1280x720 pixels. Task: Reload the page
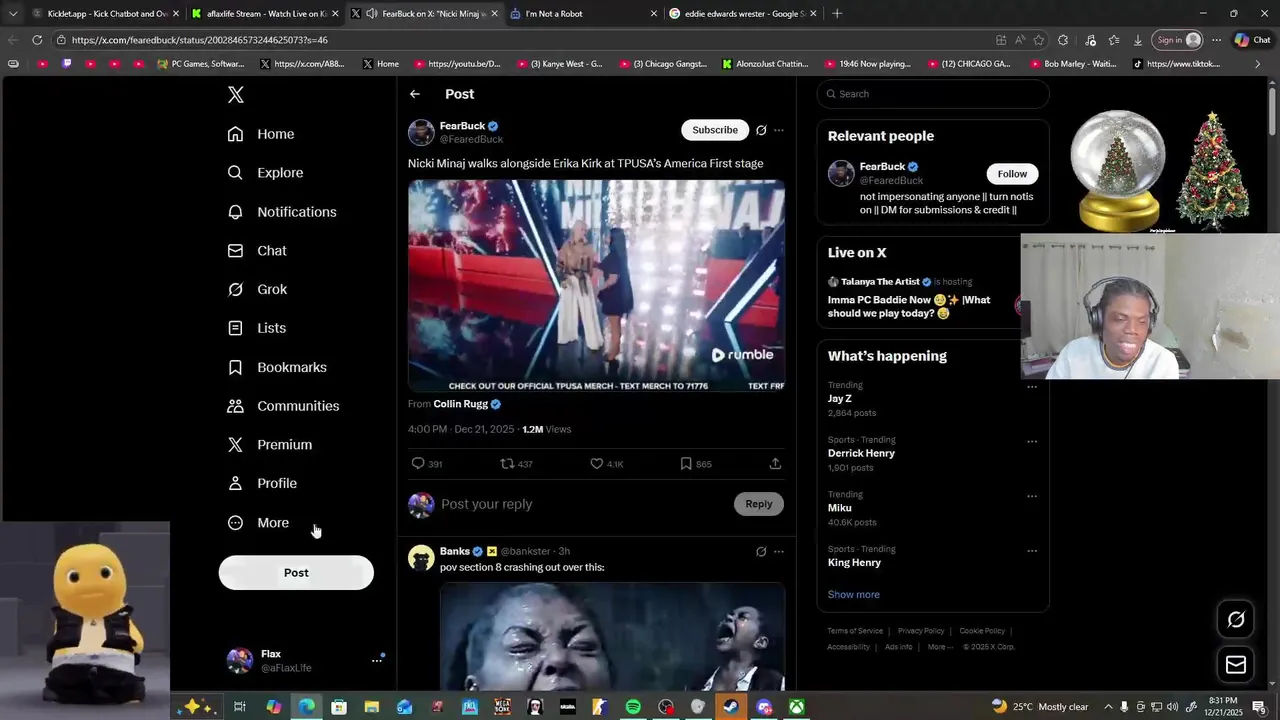(37, 40)
